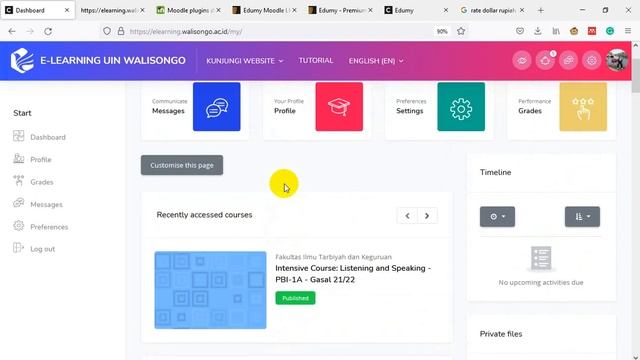The height and width of the screenshot is (360, 640).
Task: Go back with the browser back arrow
Action: [x=12, y=31]
